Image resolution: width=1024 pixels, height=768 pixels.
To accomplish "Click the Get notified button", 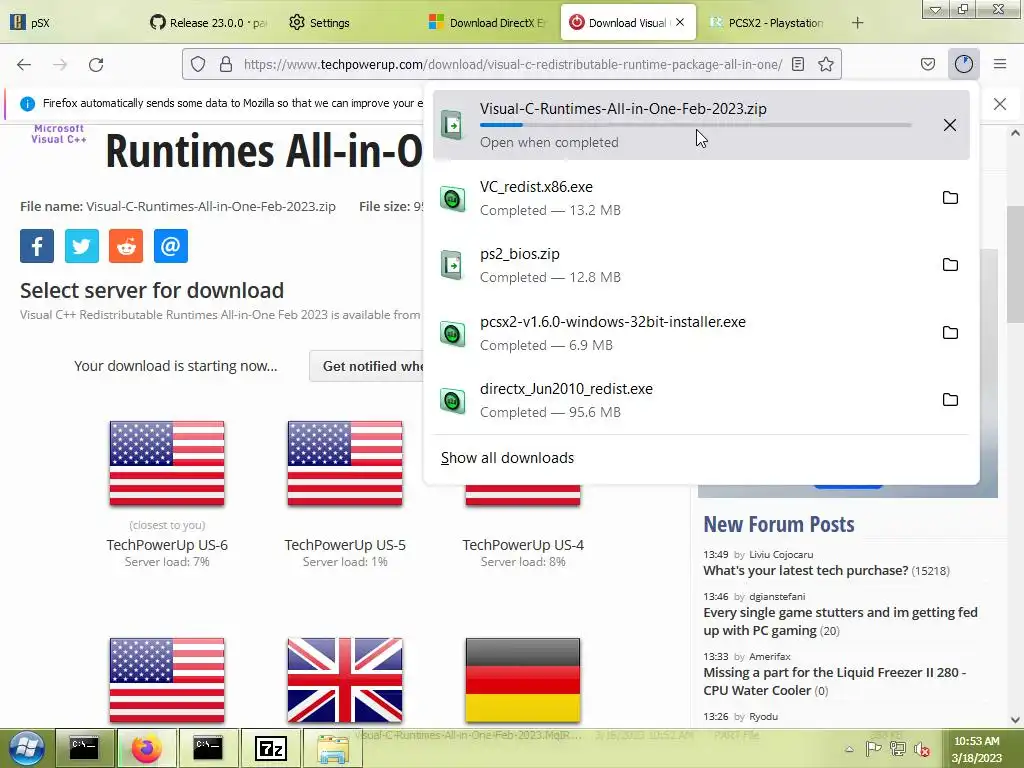I will [367, 366].
